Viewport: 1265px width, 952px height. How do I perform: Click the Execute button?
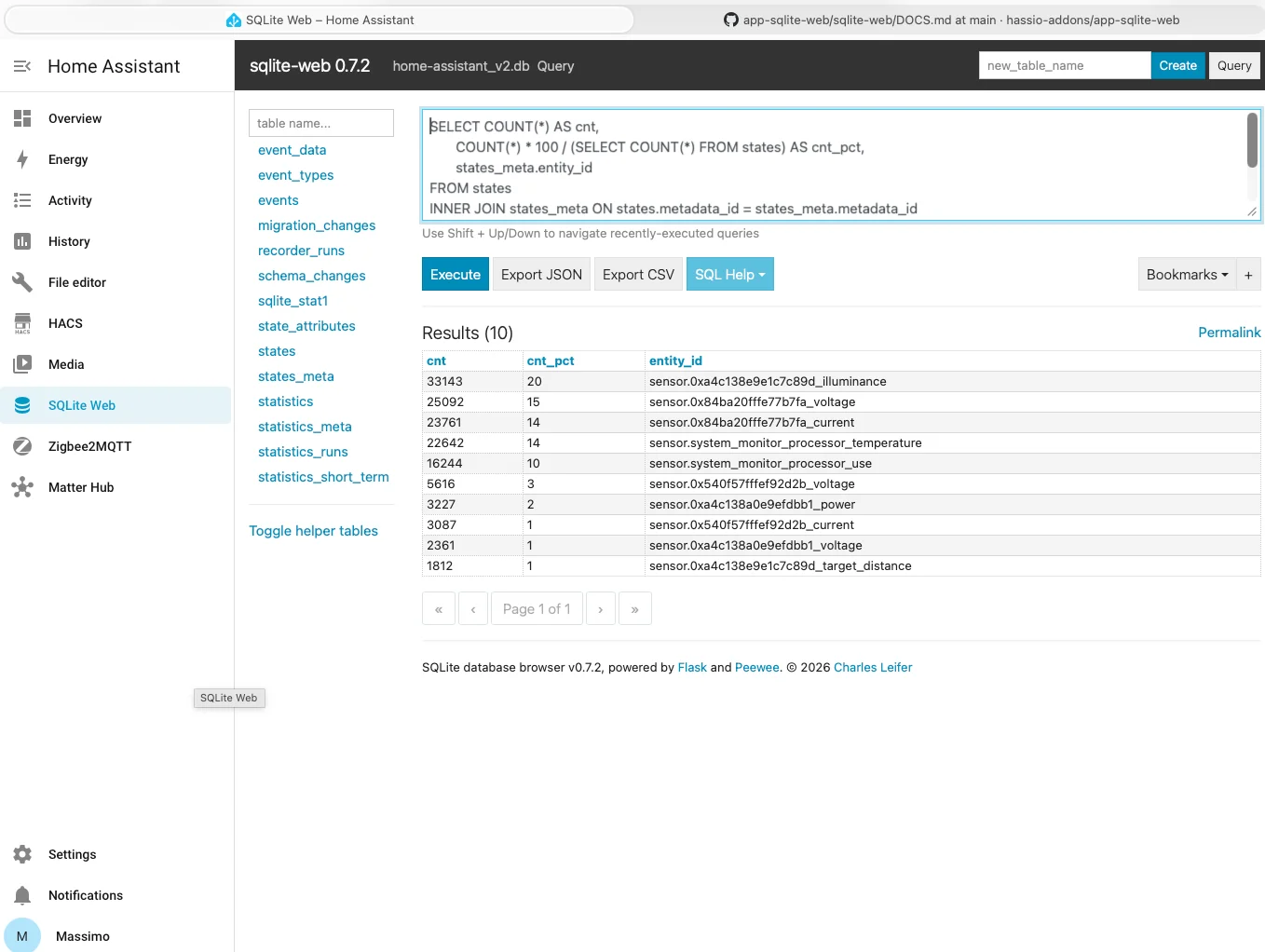456,274
